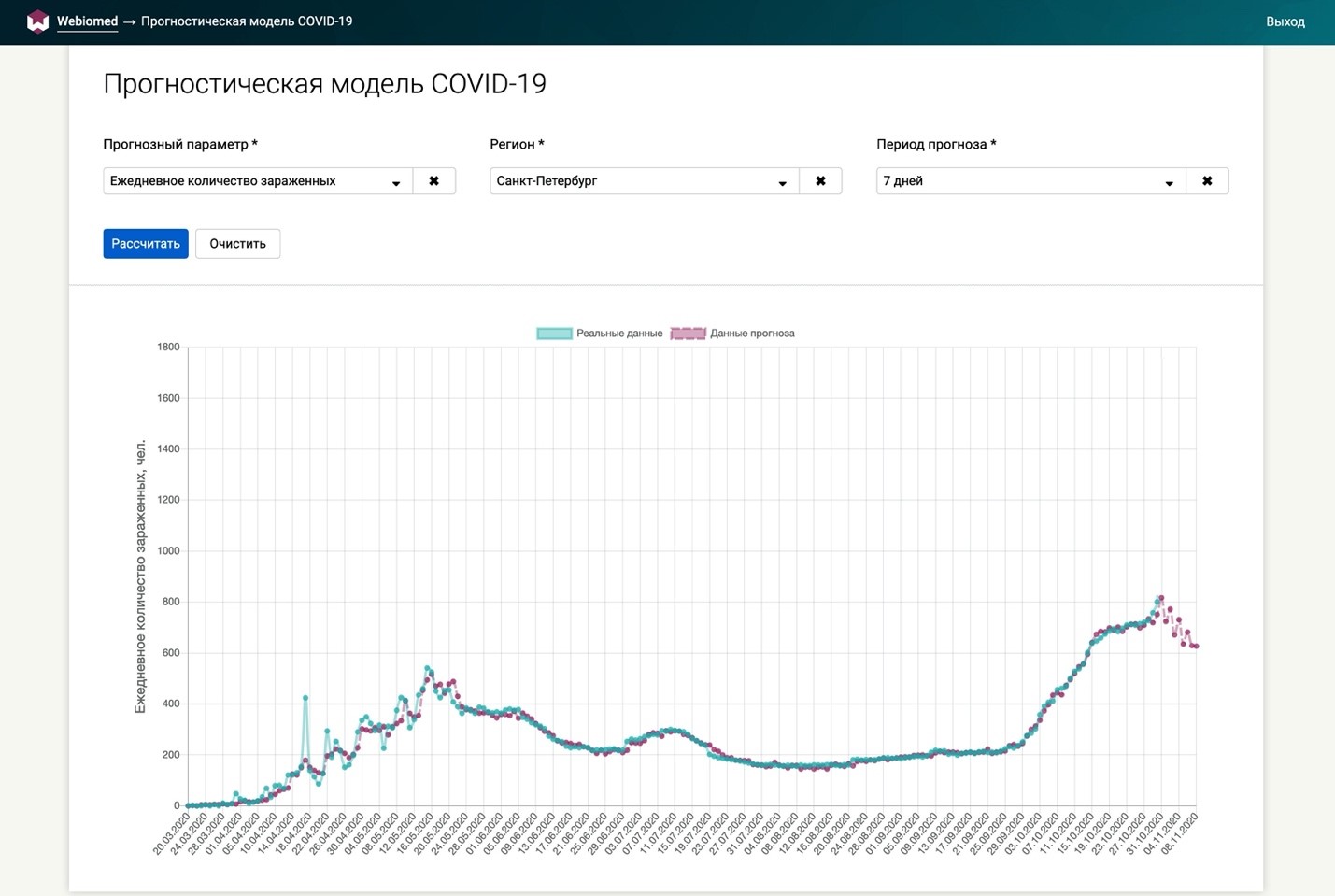Click the pink Данные прогноза legend swatch
The image size is (1335, 896).
pyautogui.click(x=689, y=334)
